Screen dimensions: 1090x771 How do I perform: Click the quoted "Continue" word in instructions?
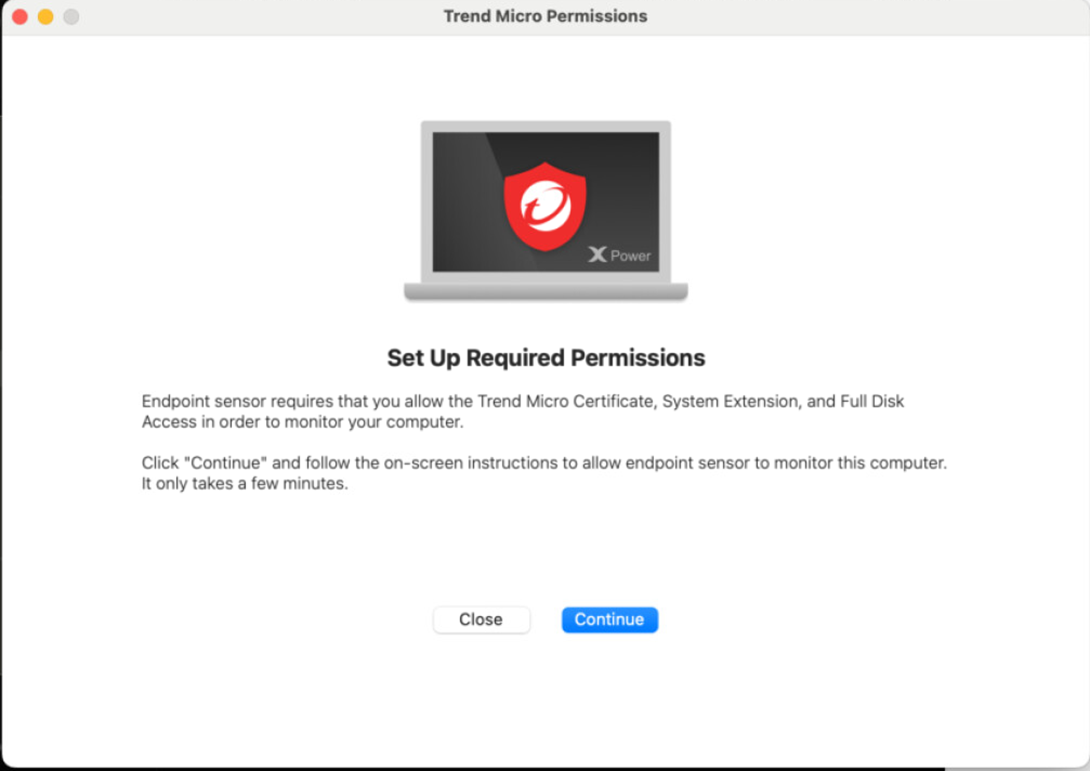pos(225,463)
